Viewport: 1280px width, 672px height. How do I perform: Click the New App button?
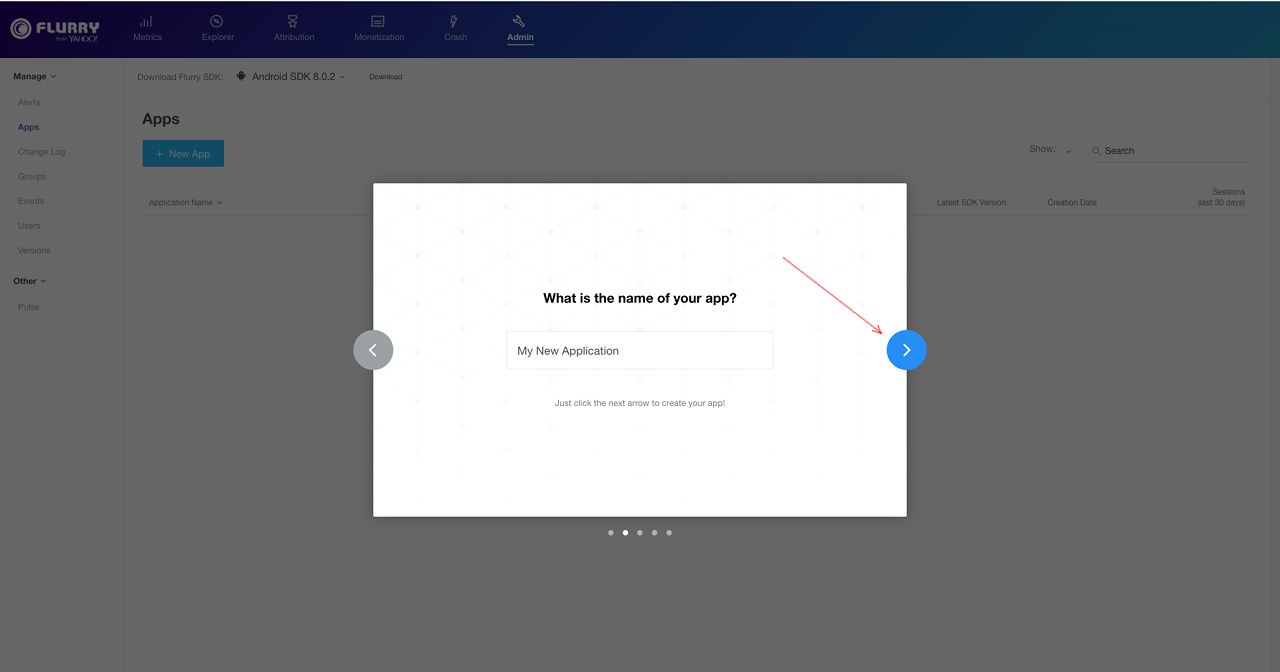(183, 154)
